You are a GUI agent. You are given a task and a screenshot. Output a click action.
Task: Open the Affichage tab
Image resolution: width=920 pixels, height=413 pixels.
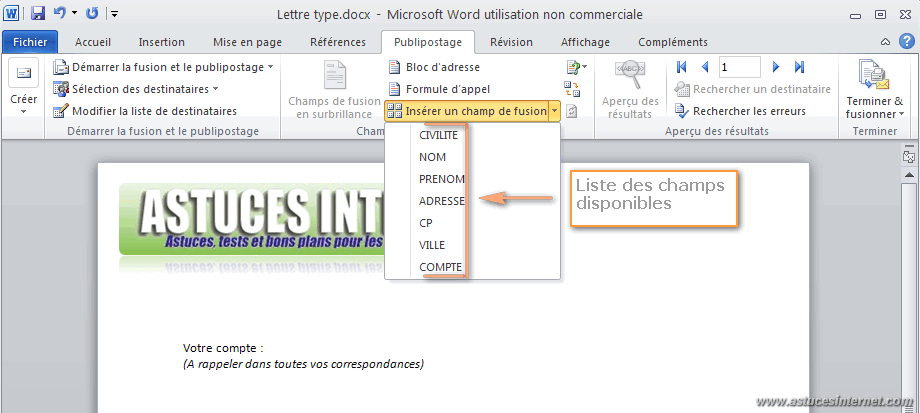tap(586, 42)
